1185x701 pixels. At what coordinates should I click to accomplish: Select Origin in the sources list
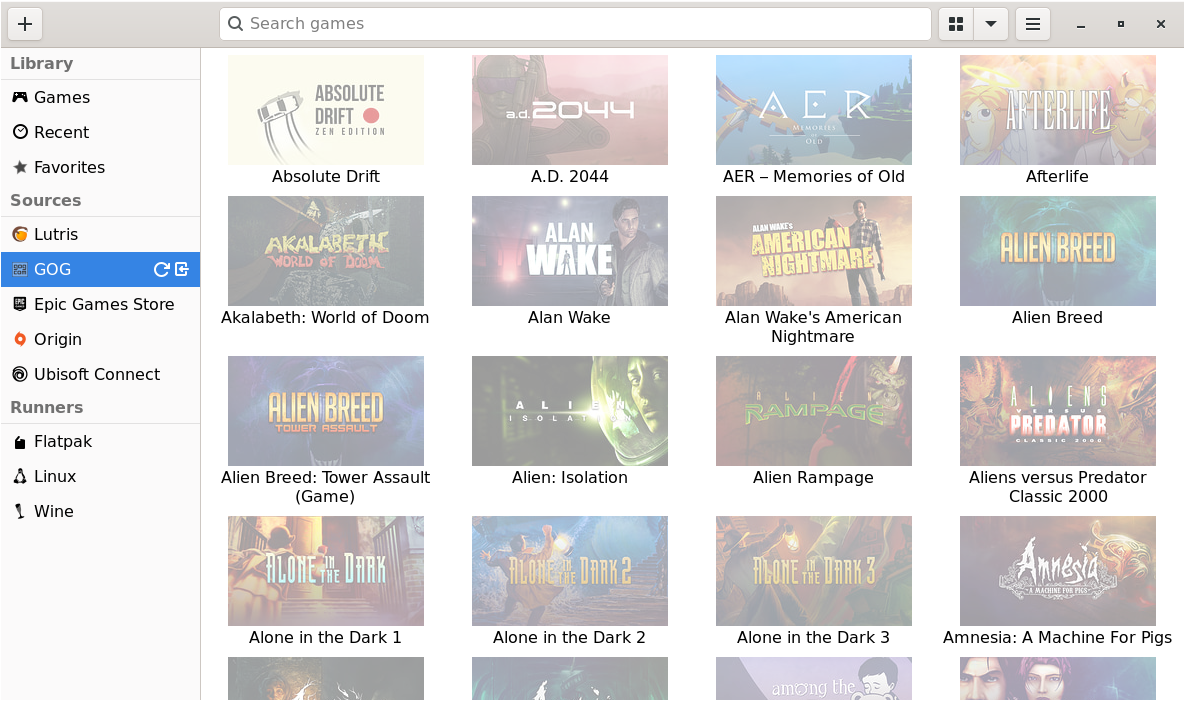pos(58,339)
